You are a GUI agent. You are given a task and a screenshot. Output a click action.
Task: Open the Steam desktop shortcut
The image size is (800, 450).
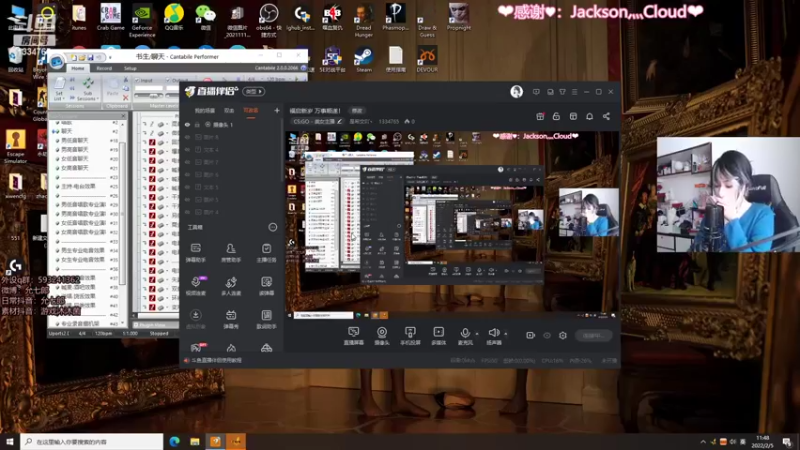pos(364,59)
